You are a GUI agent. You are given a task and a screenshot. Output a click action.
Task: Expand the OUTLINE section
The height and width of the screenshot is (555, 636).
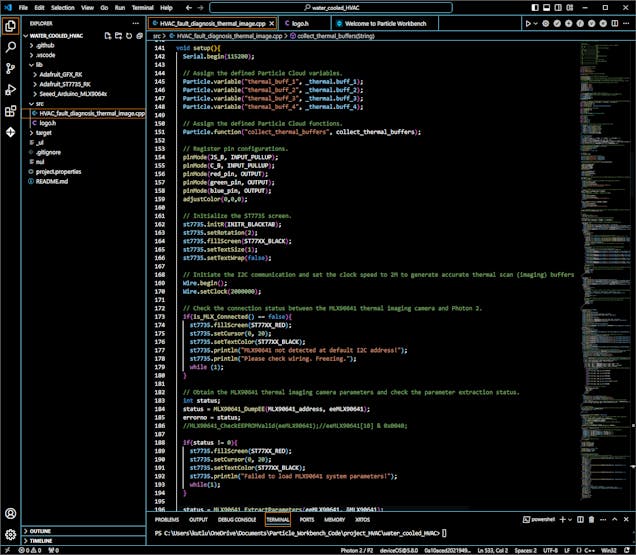pos(40,530)
